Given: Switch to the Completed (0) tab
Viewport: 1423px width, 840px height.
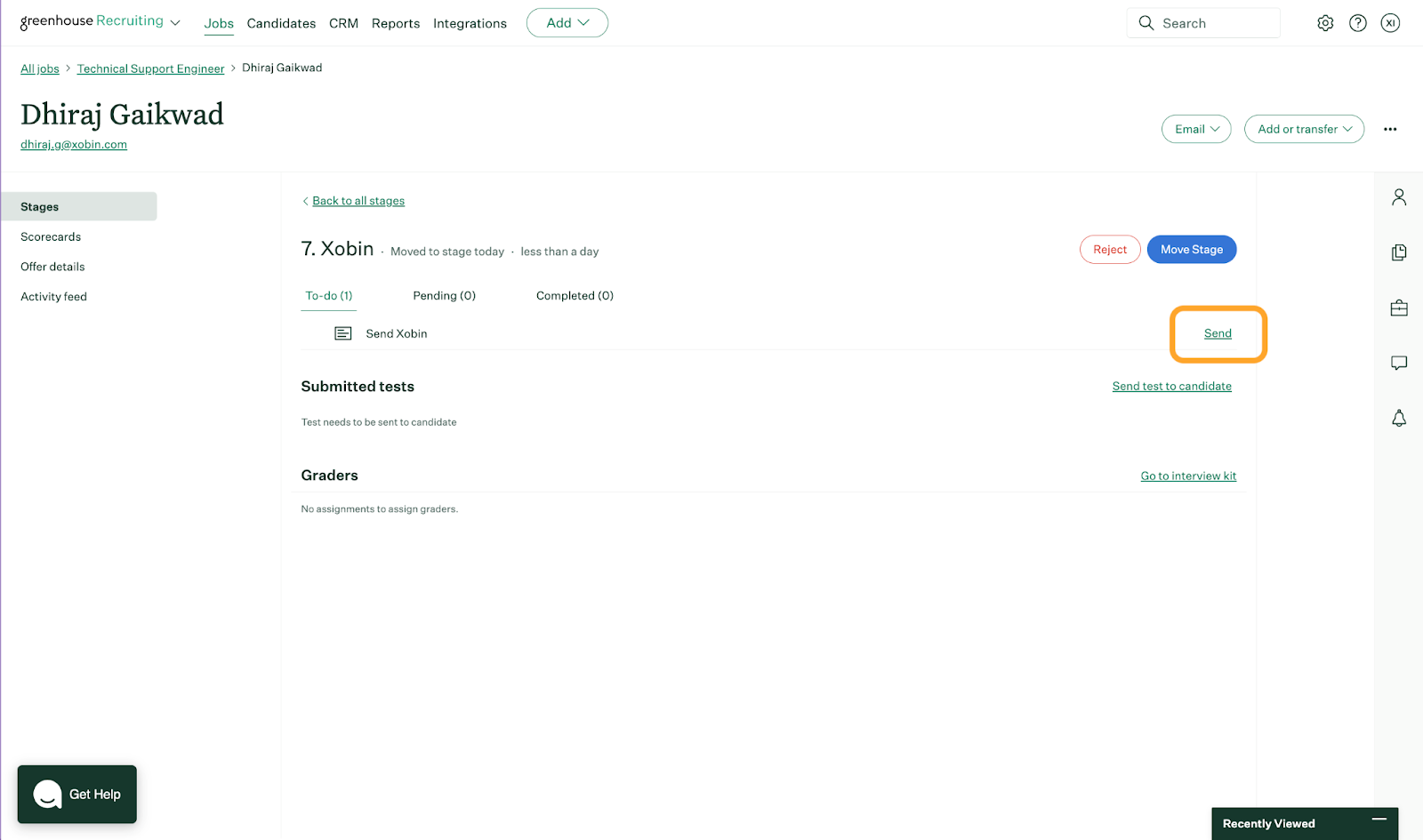Looking at the screenshot, I should coord(575,296).
